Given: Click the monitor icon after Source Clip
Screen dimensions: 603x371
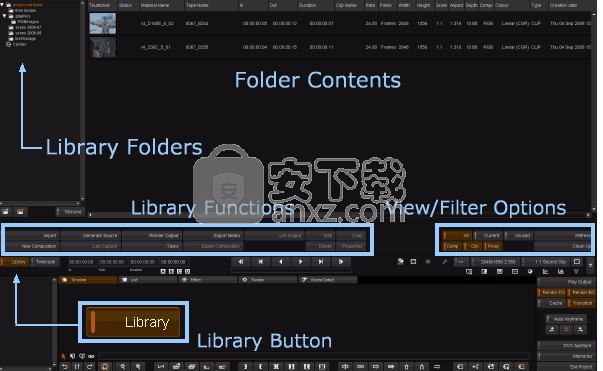Looking at the screenshot, I should click(x=577, y=262).
